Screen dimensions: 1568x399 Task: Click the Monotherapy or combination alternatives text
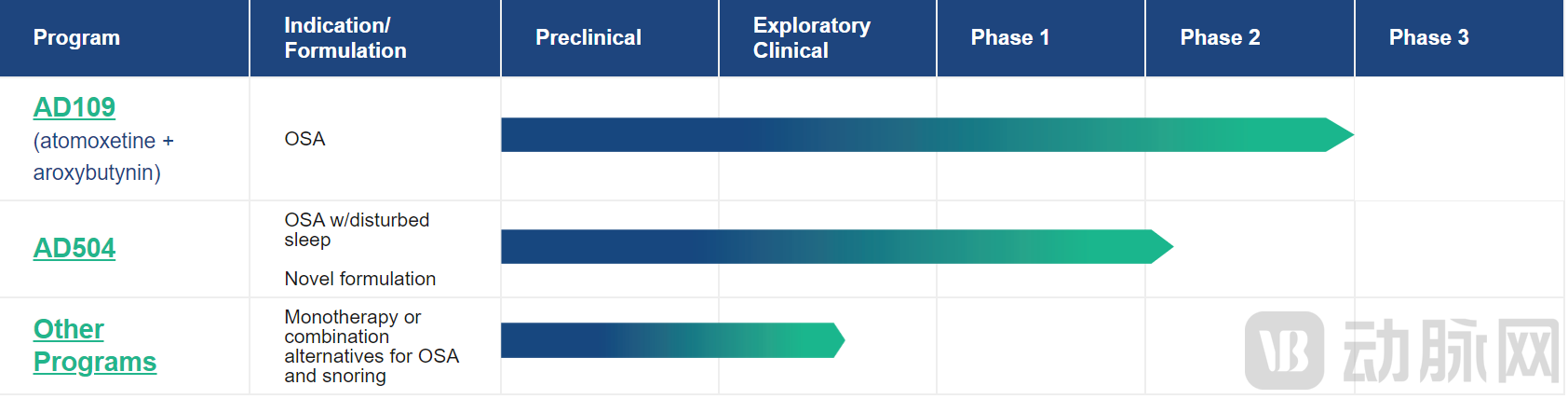pos(371,346)
